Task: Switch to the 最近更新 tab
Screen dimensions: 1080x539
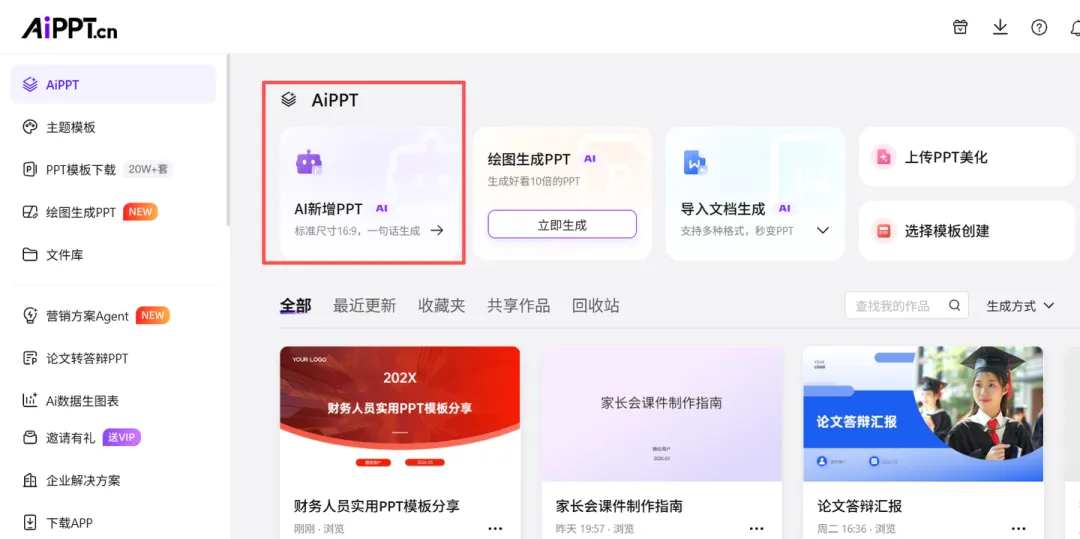Action: (364, 306)
